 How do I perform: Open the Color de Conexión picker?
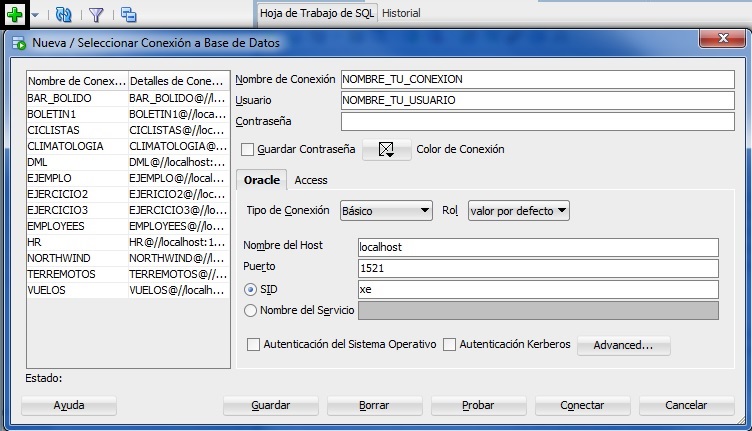[387, 150]
